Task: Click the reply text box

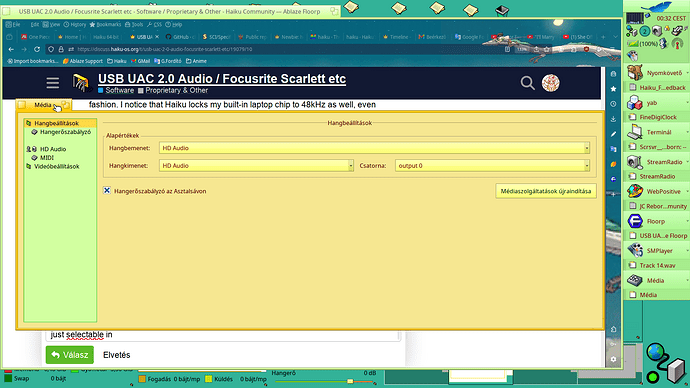Action: tap(223, 335)
